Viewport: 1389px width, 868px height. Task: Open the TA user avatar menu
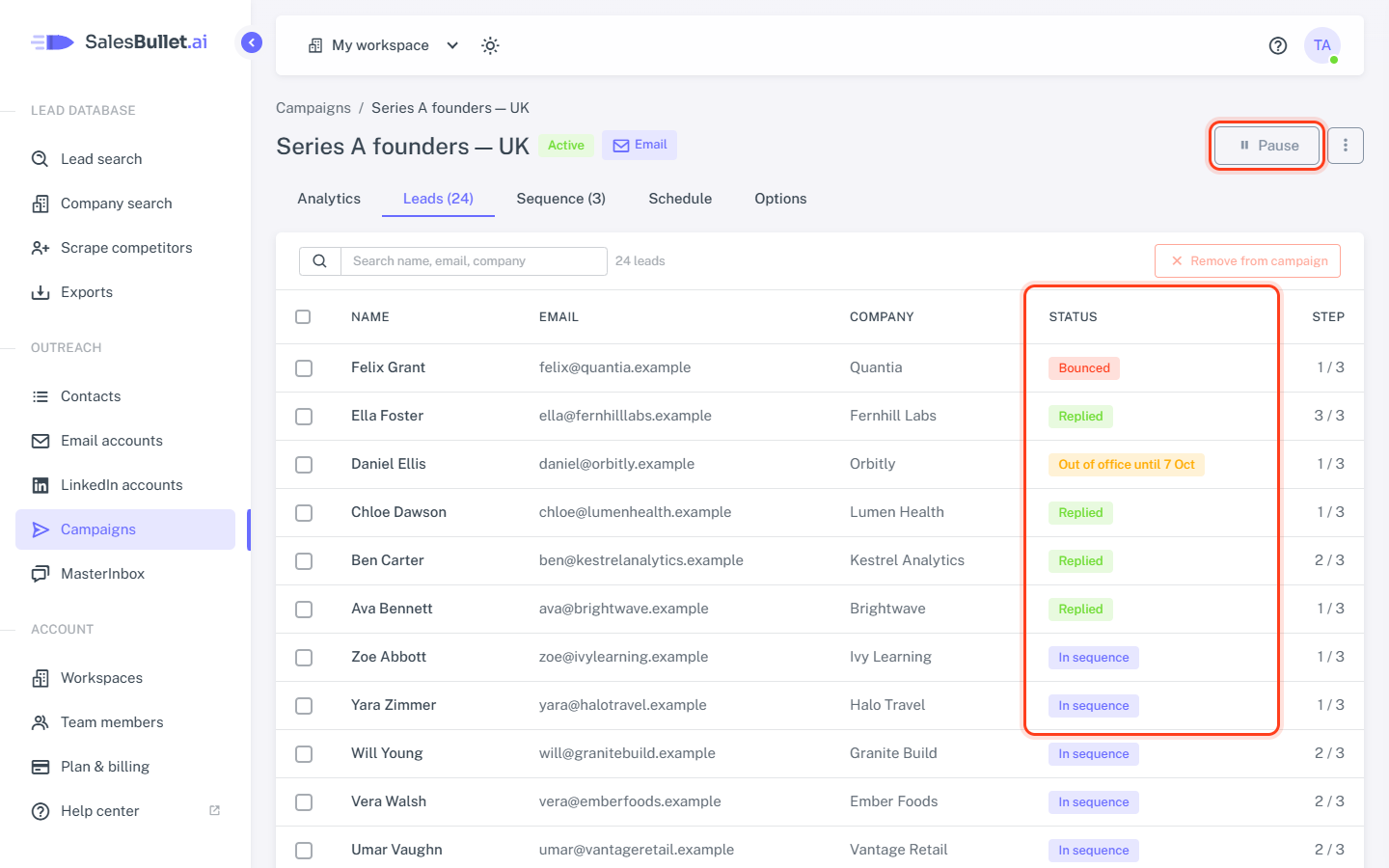[1322, 45]
